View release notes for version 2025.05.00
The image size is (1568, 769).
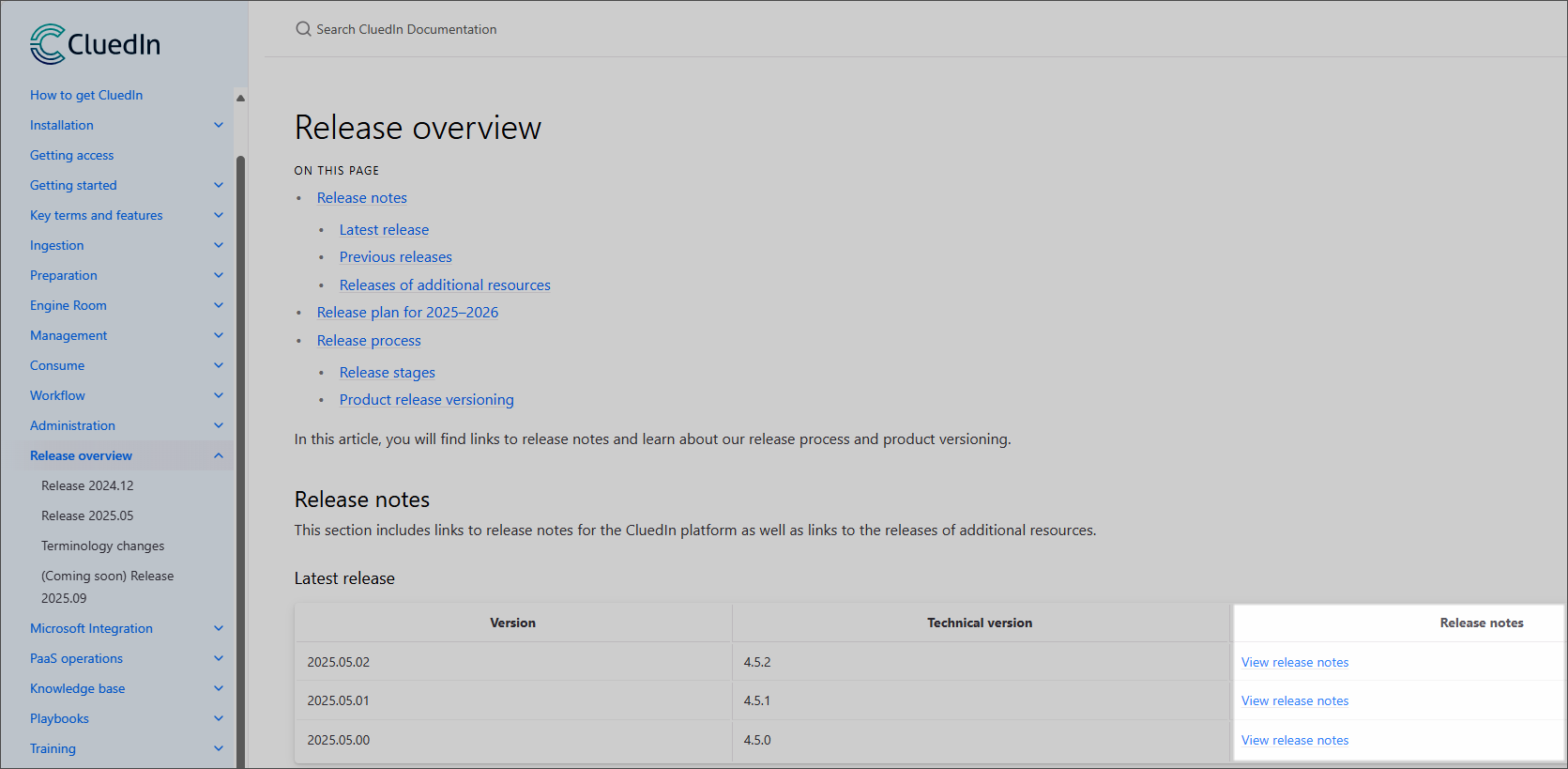(1294, 740)
